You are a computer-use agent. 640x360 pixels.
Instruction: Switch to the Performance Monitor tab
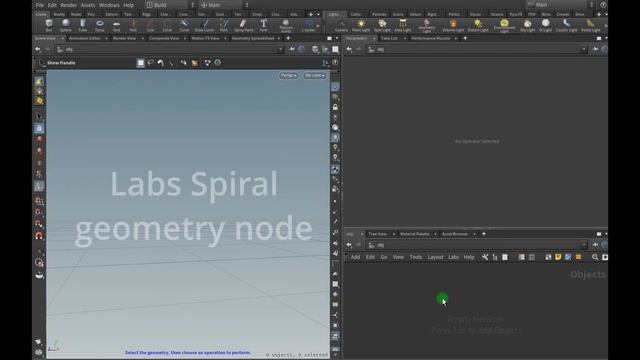click(x=431, y=38)
